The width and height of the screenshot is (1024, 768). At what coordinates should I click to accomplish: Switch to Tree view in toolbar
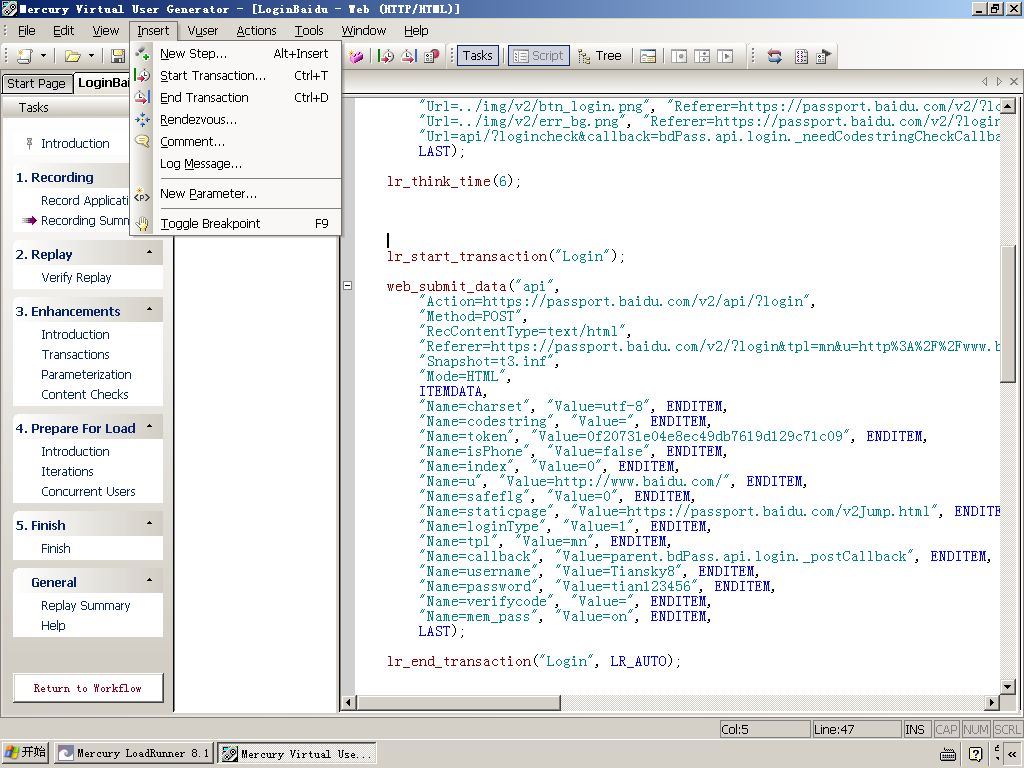600,56
